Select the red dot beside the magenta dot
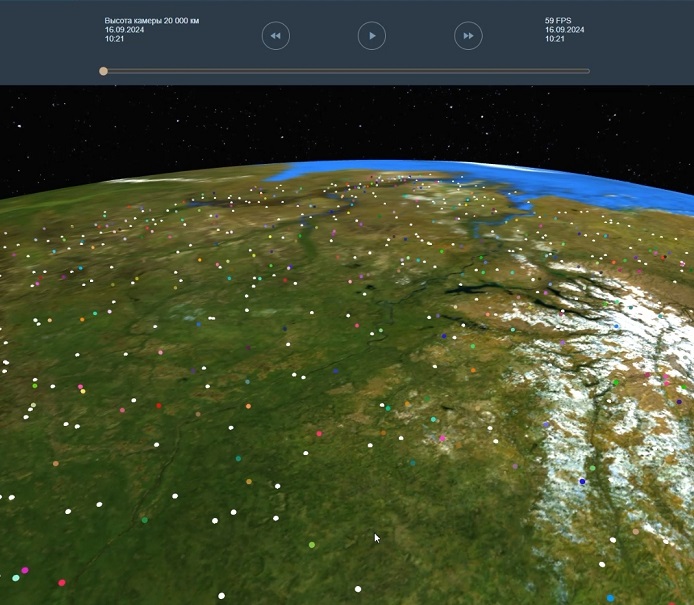The width and height of the screenshot is (694, 605). point(62,582)
